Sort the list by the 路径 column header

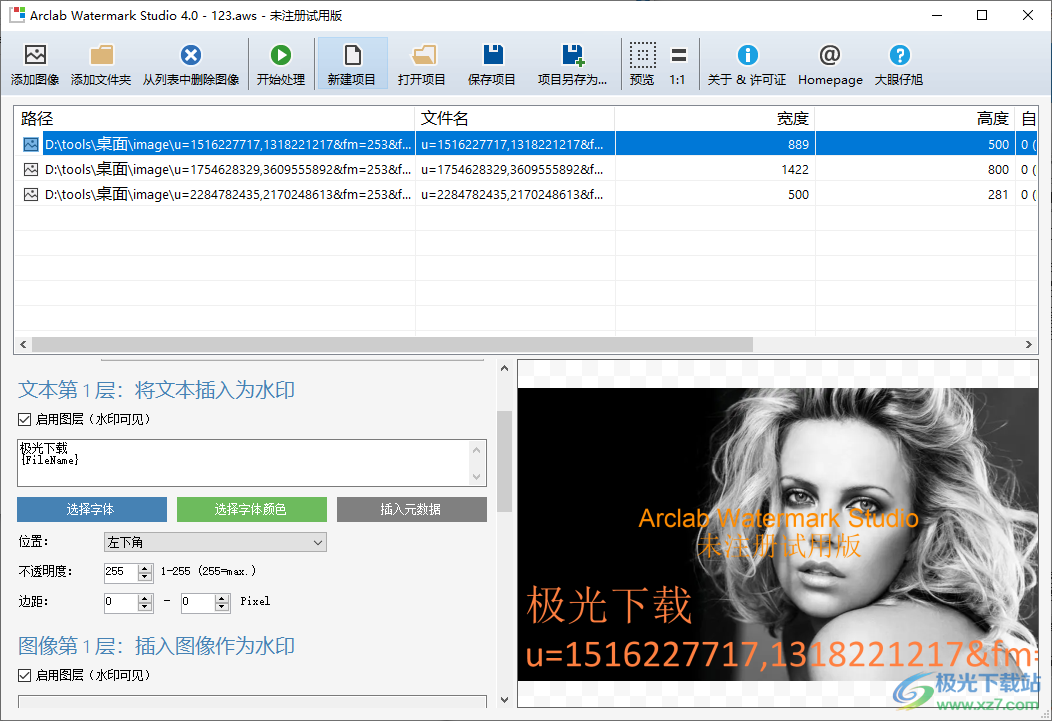215,119
